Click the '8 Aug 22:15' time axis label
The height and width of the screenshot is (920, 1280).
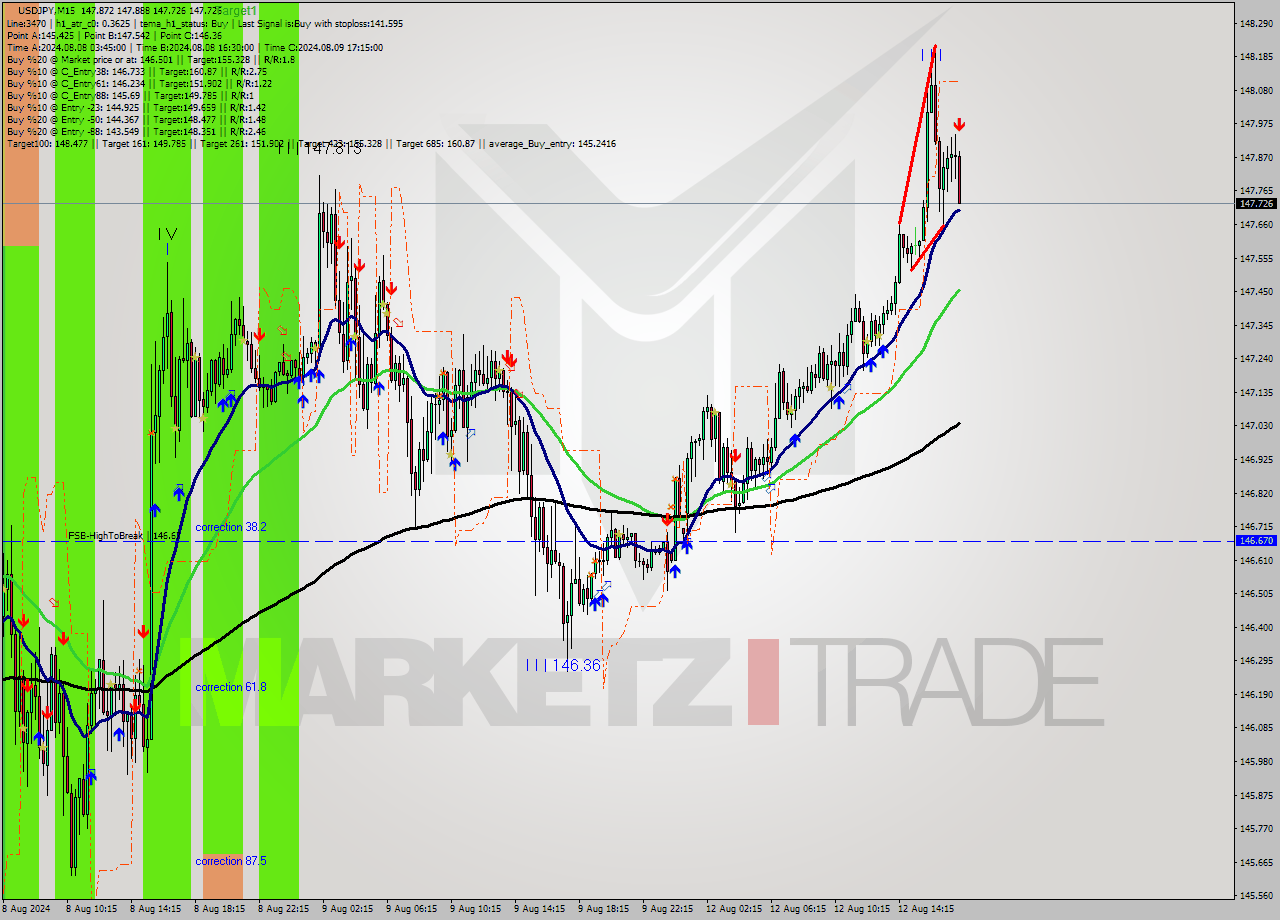[283, 909]
